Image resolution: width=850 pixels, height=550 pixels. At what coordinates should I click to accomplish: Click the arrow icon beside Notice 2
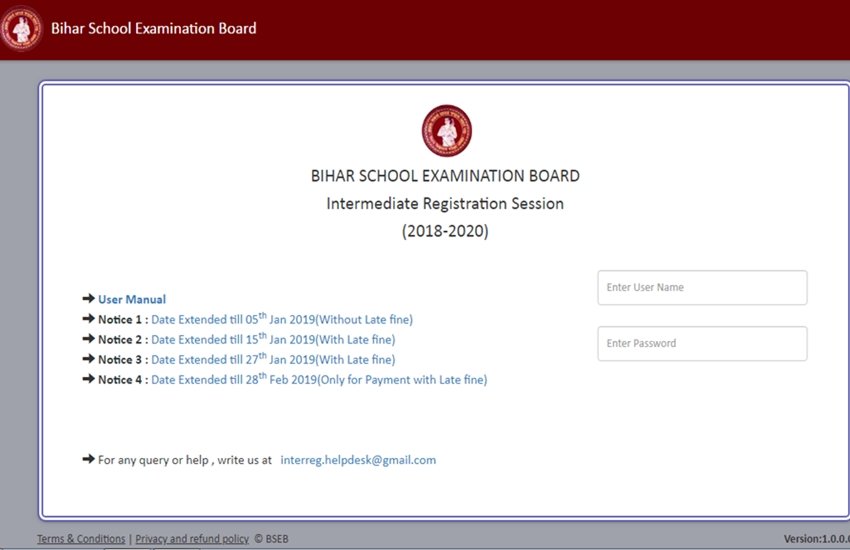(88, 340)
